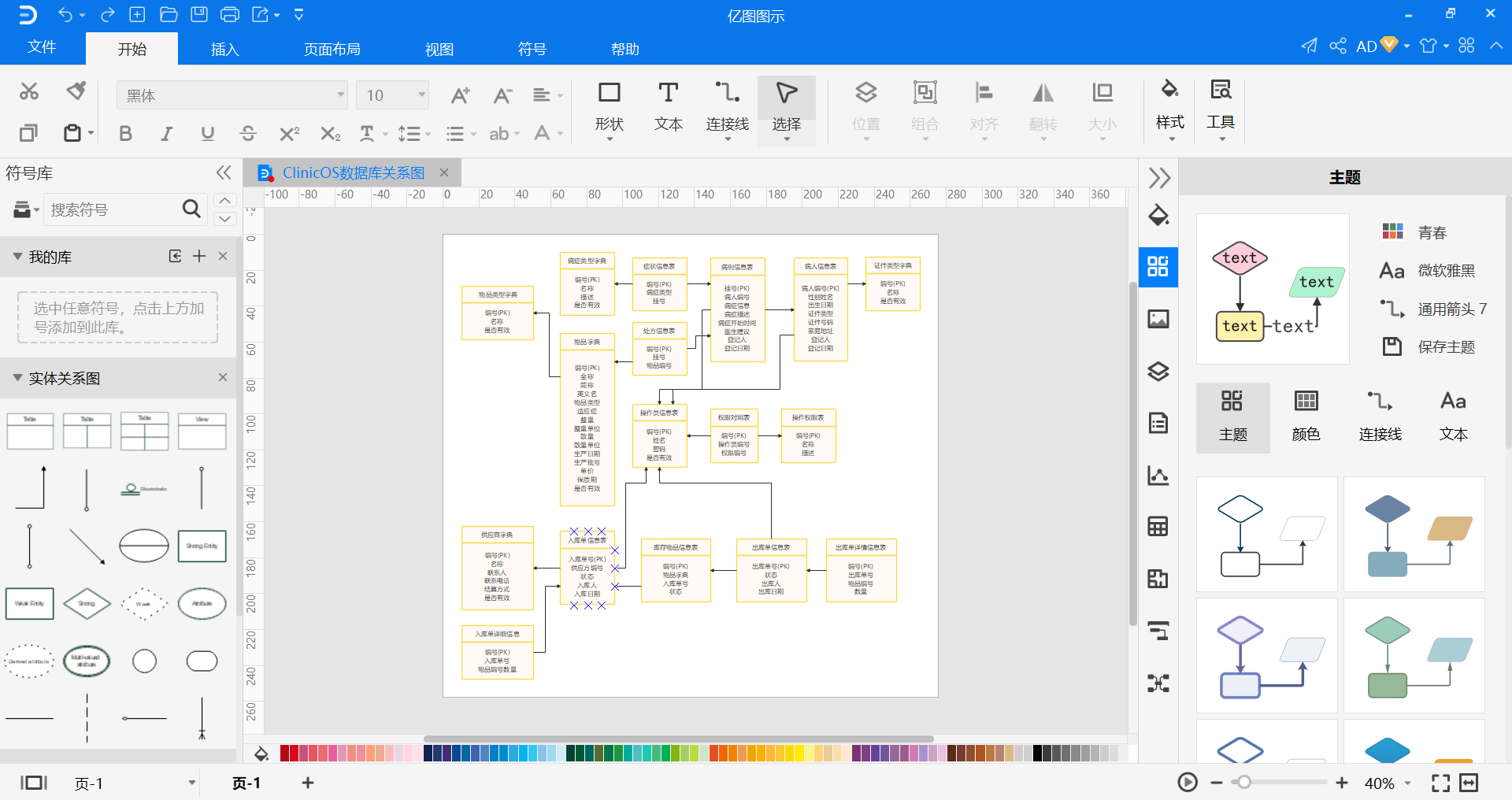Open the Image panel sidebar icon
The width and height of the screenshot is (1512, 800).
1158,319
